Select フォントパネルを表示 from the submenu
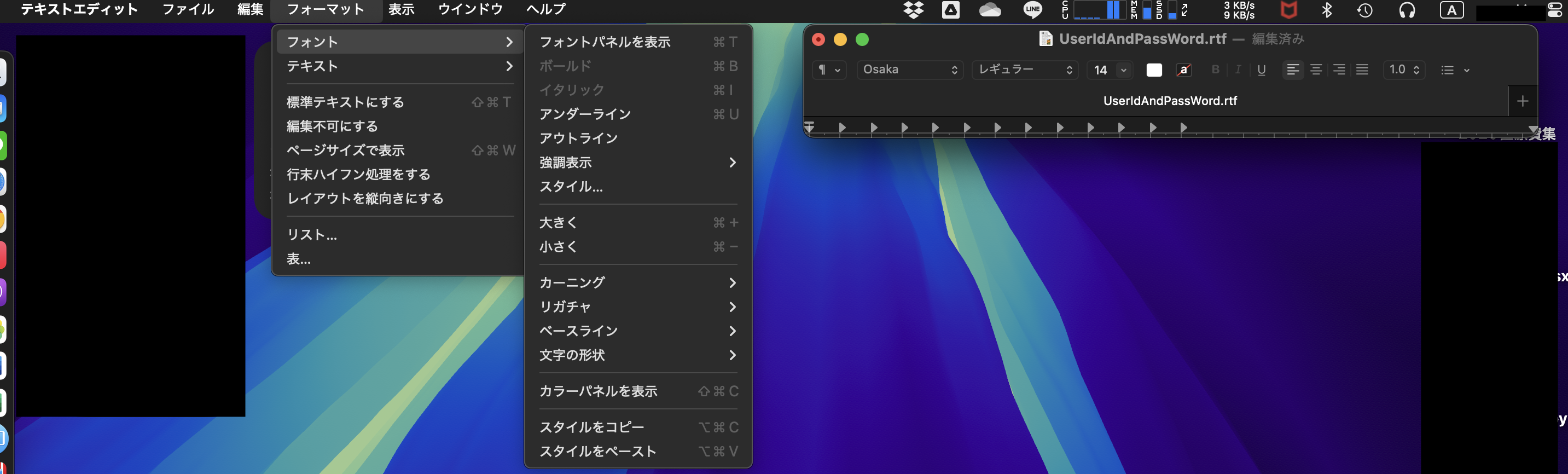The image size is (1568, 474). coord(605,42)
